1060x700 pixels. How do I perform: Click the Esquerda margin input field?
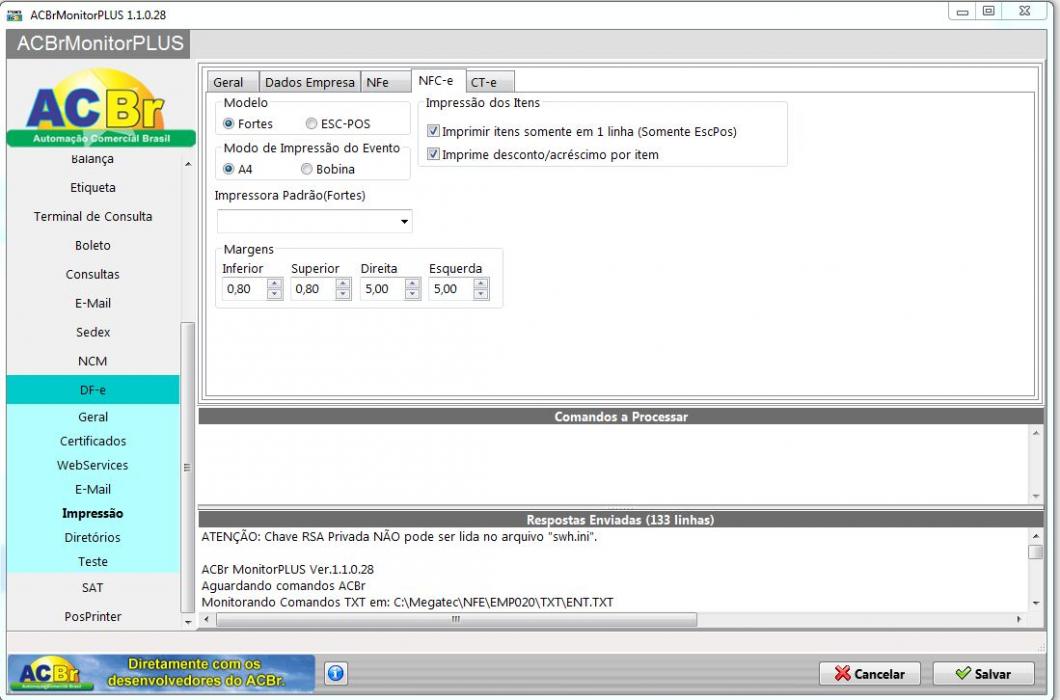450,289
